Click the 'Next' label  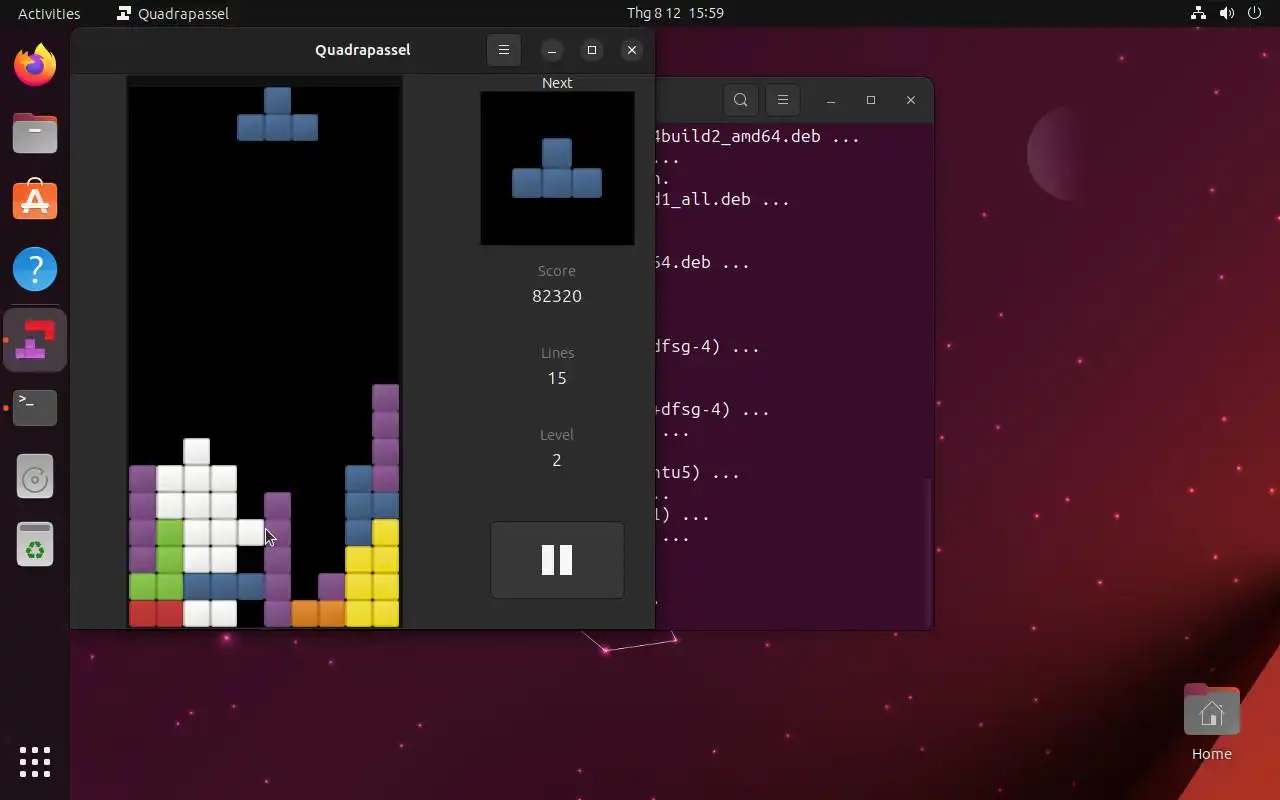click(557, 83)
